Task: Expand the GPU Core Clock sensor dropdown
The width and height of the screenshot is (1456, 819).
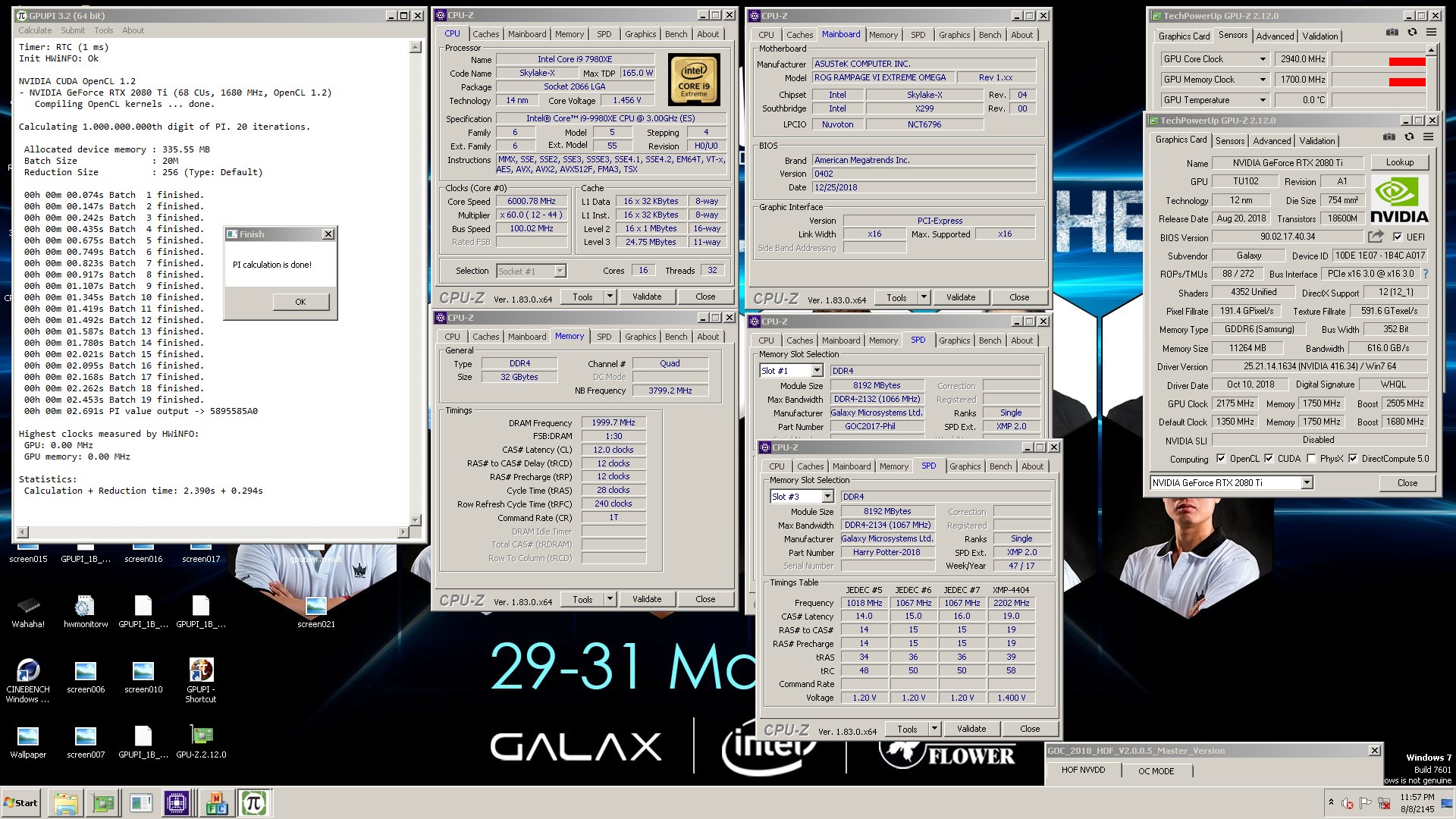Action: [1263, 59]
